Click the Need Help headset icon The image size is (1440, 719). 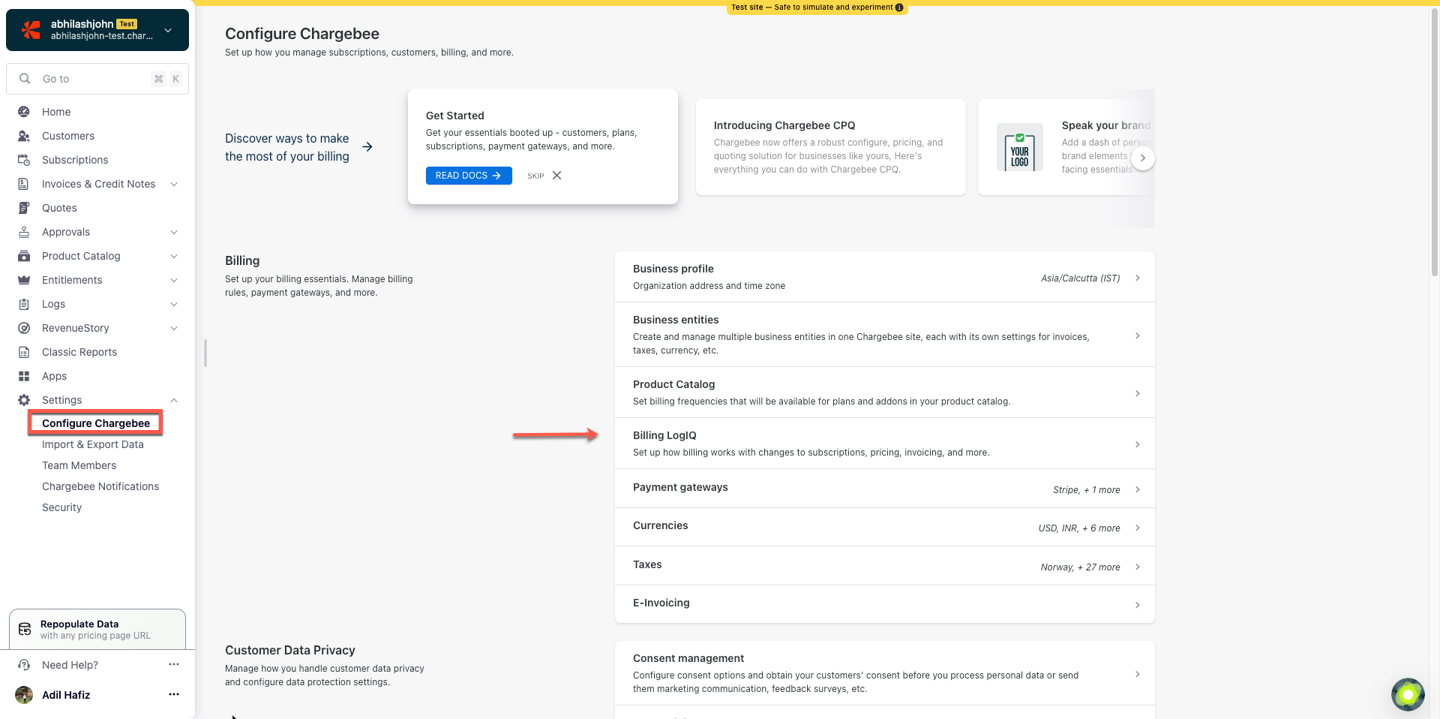coord(24,665)
